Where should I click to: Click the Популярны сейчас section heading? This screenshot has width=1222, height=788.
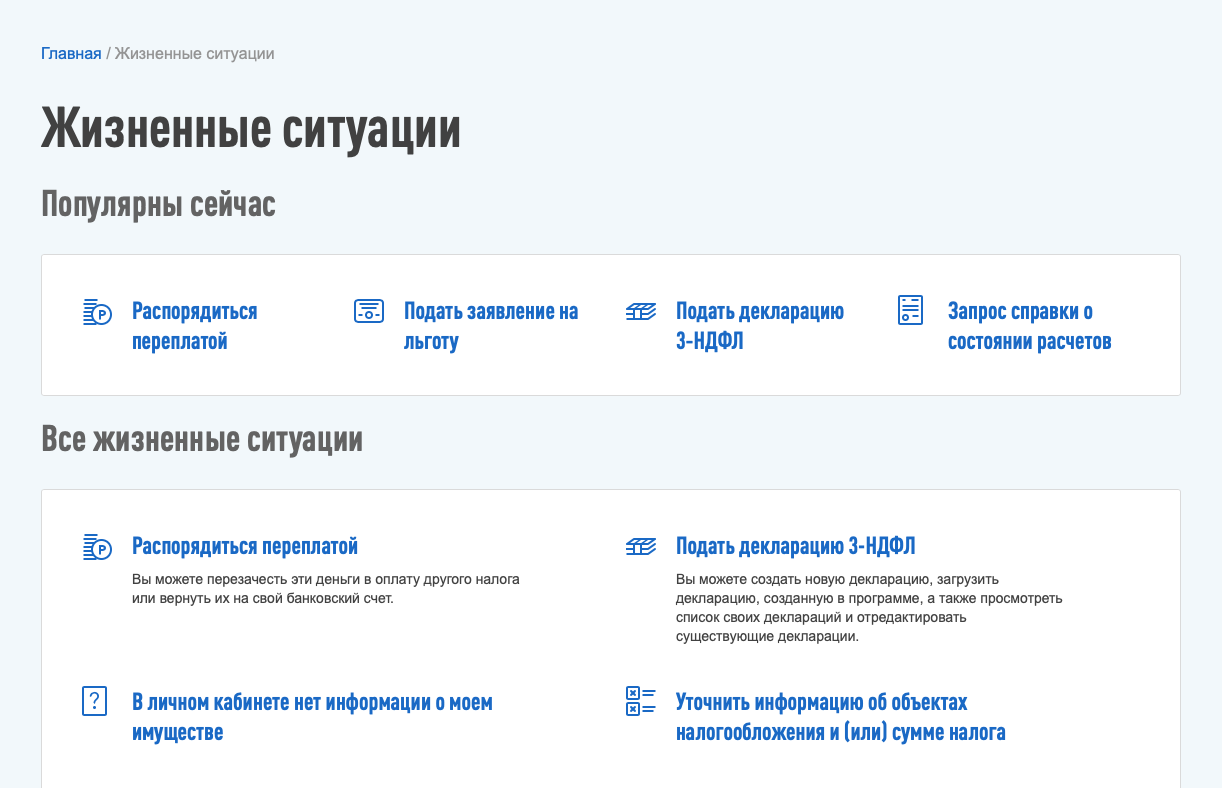[x=158, y=205]
